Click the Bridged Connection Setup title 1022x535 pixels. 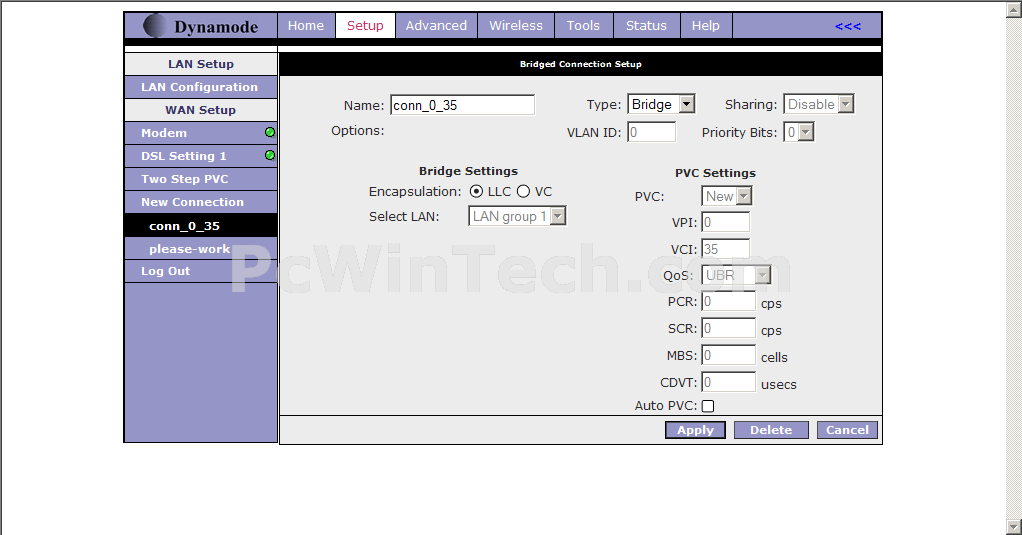[x=581, y=64]
